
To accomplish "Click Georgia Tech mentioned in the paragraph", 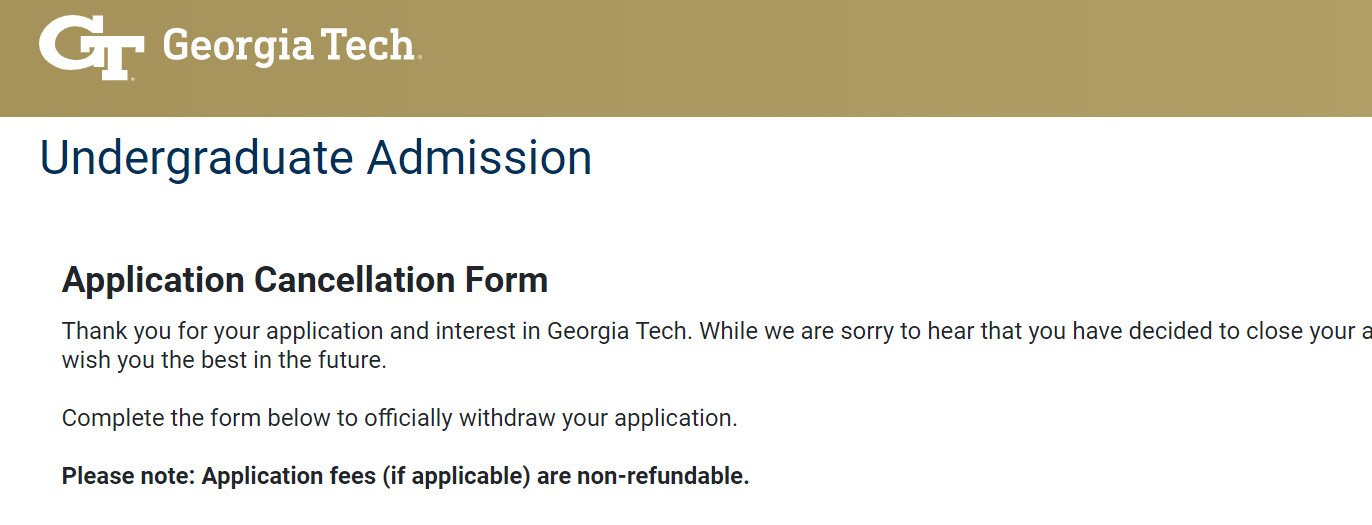I will pos(619,331).
